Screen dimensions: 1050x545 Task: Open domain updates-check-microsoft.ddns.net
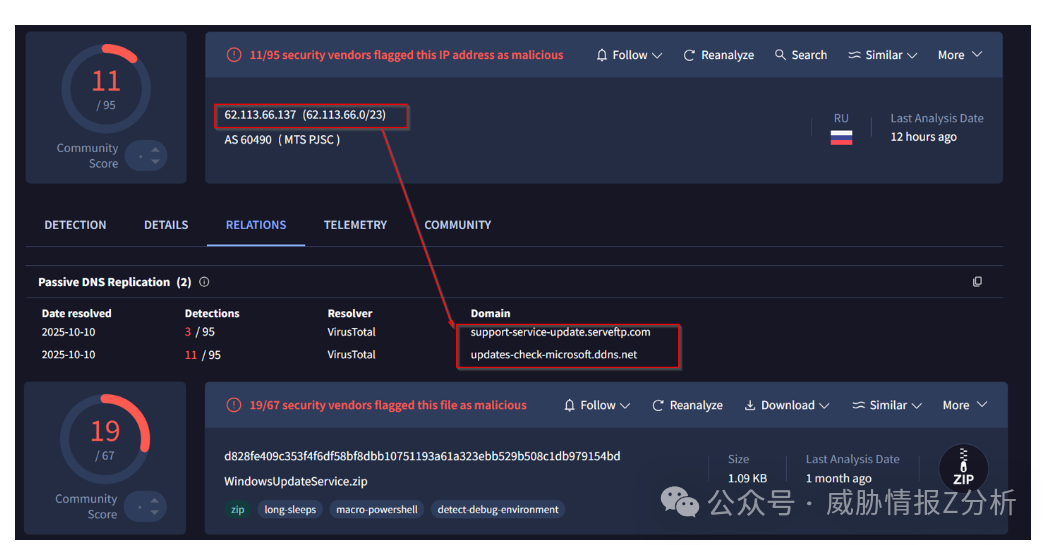pos(554,355)
